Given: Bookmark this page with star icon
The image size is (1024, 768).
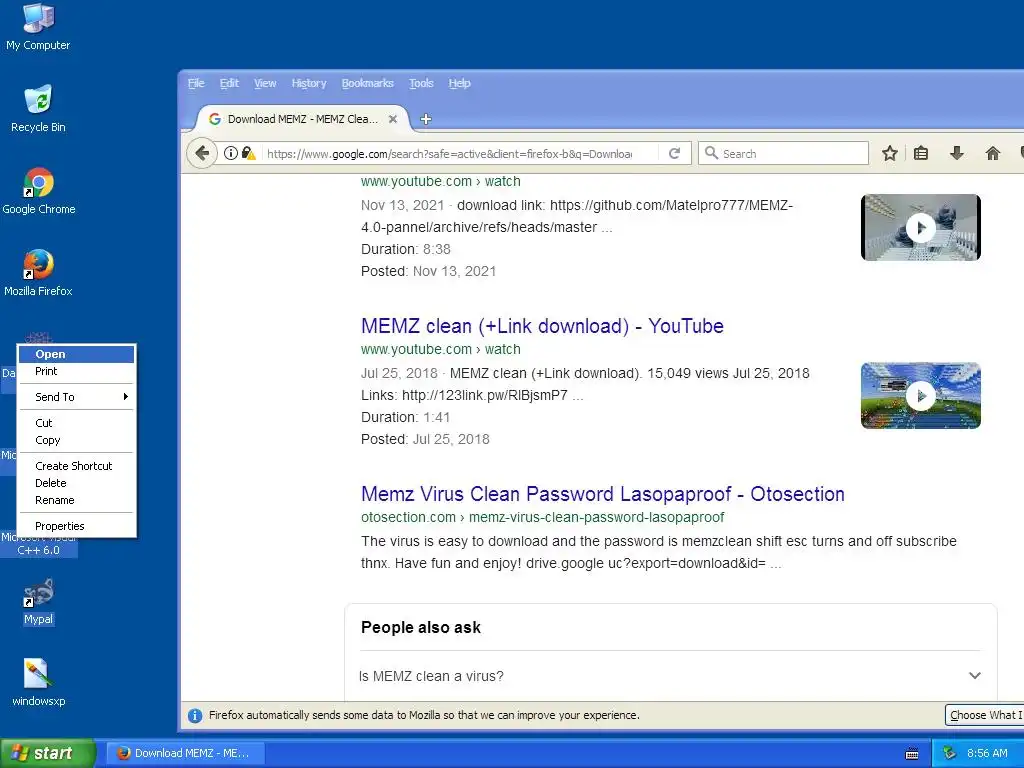Looking at the screenshot, I should [x=889, y=153].
